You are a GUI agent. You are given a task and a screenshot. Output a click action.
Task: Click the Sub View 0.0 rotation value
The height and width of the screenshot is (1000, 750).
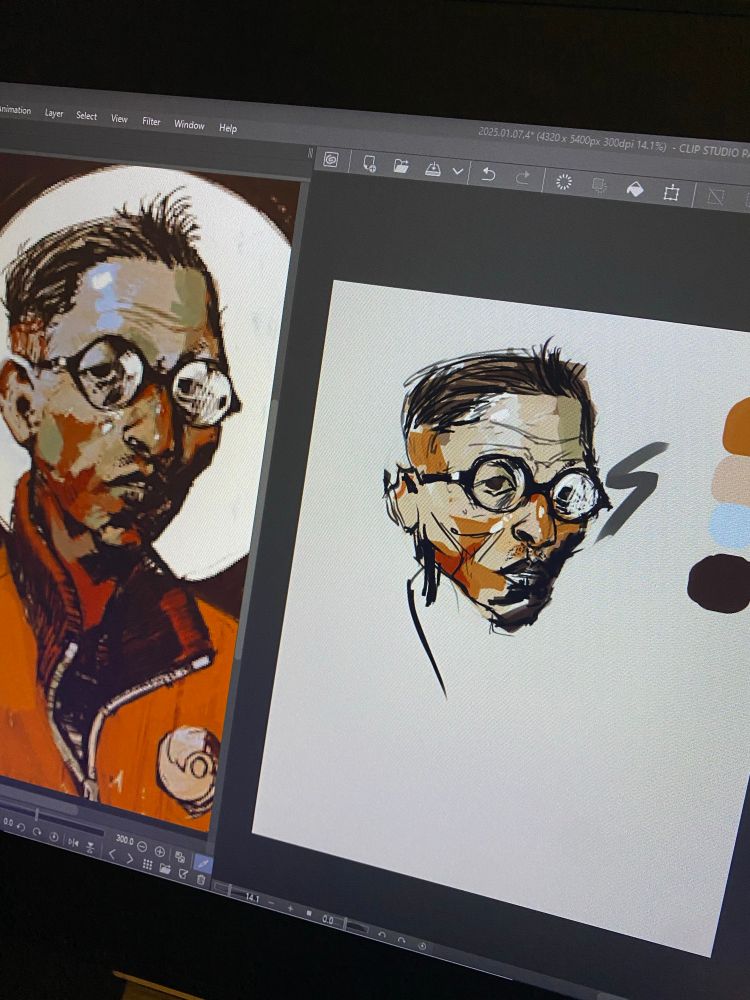point(8,822)
